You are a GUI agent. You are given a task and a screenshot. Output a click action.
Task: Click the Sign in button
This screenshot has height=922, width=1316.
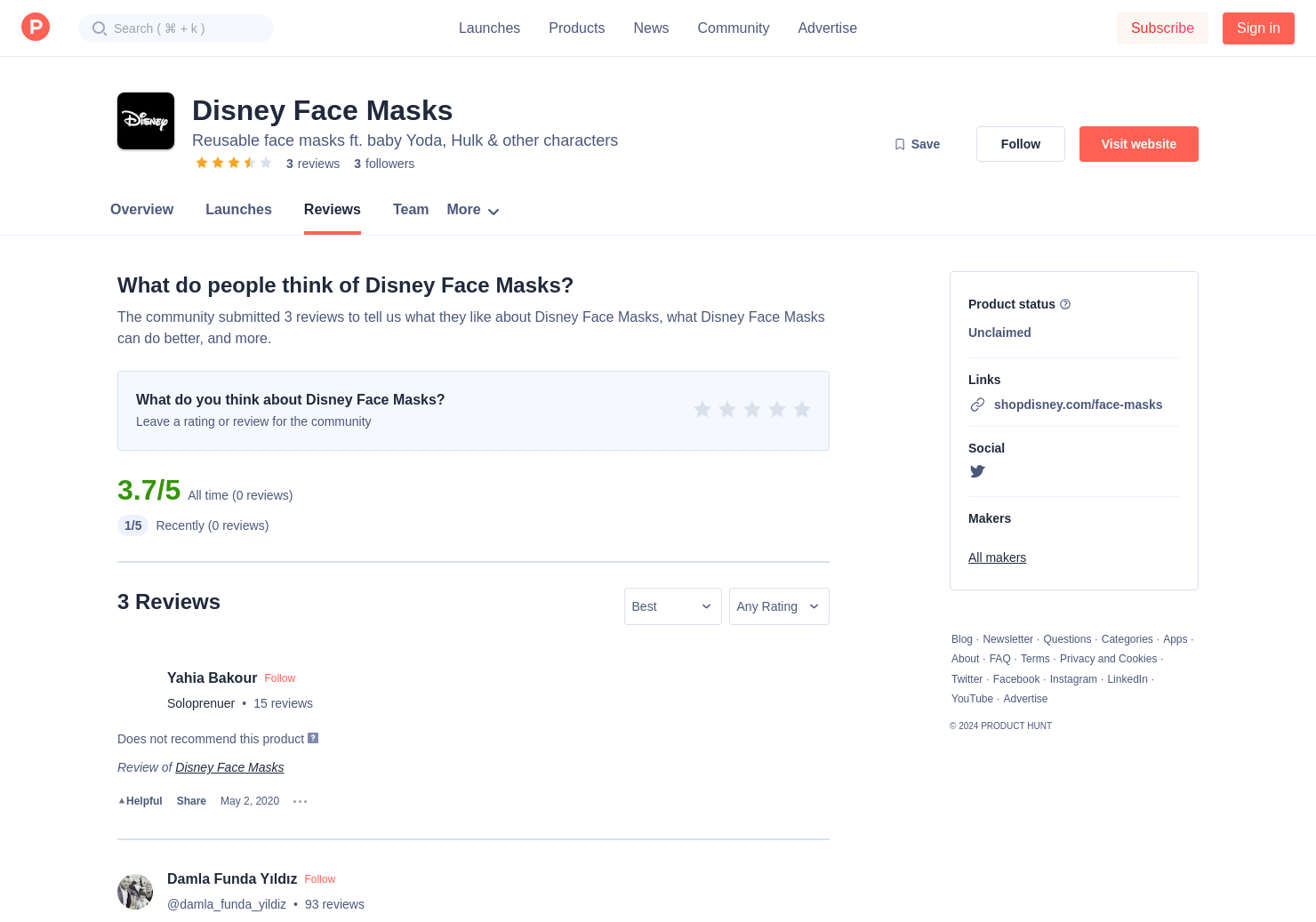click(1258, 28)
